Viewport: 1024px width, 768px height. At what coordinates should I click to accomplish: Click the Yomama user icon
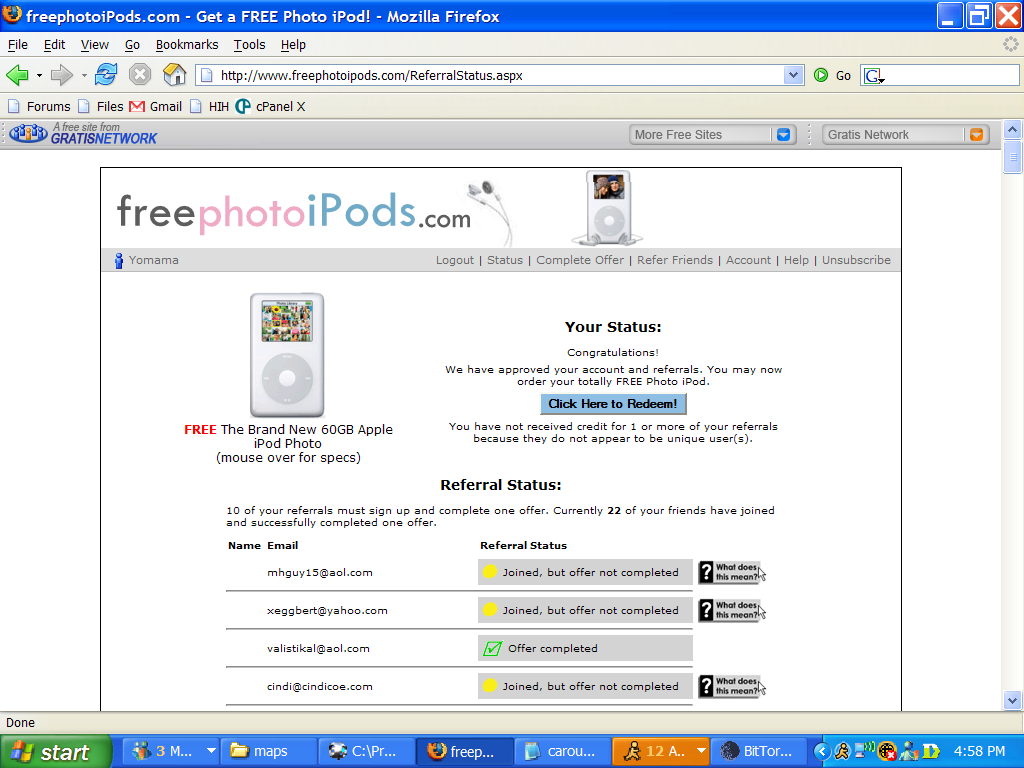tap(119, 261)
